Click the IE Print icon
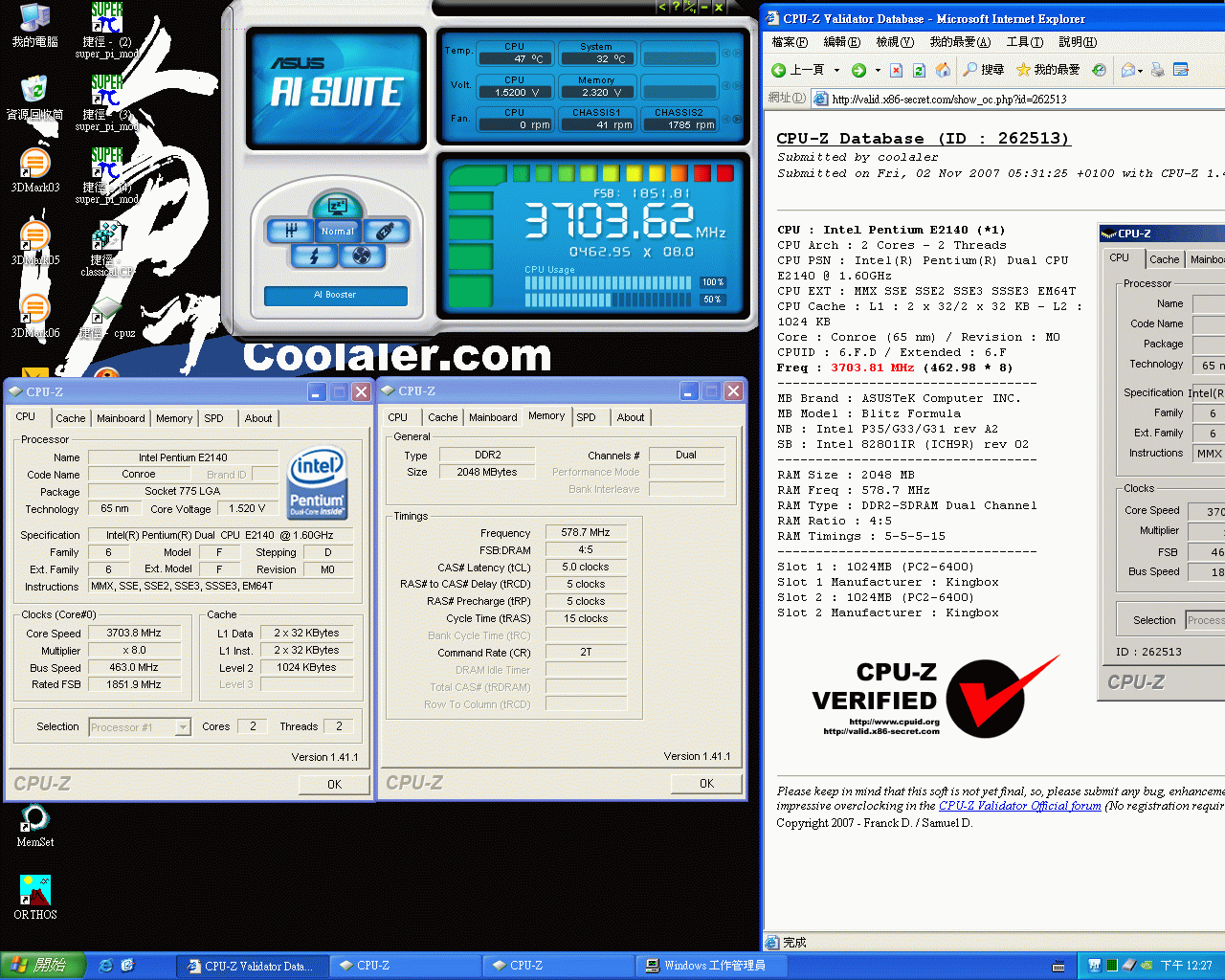Viewport: 1225px width, 980px height. pos(1158,70)
